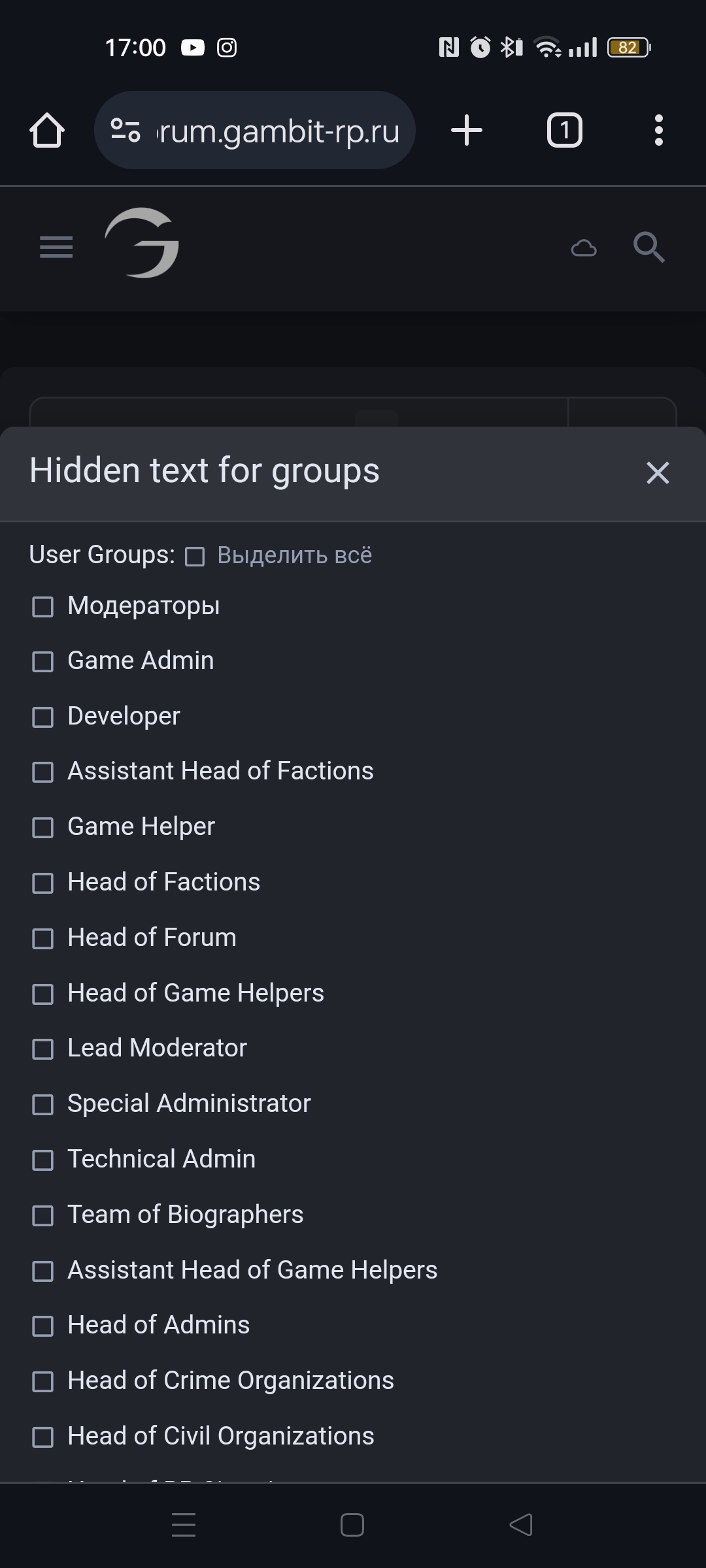This screenshot has width=706, height=1568.
Task: Enable the Модераторы group checkbox
Action: [43, 607]
